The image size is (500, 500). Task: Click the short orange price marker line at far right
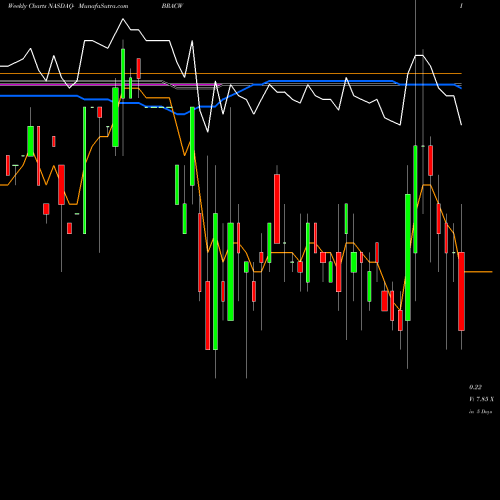click(x=478, y=272)
